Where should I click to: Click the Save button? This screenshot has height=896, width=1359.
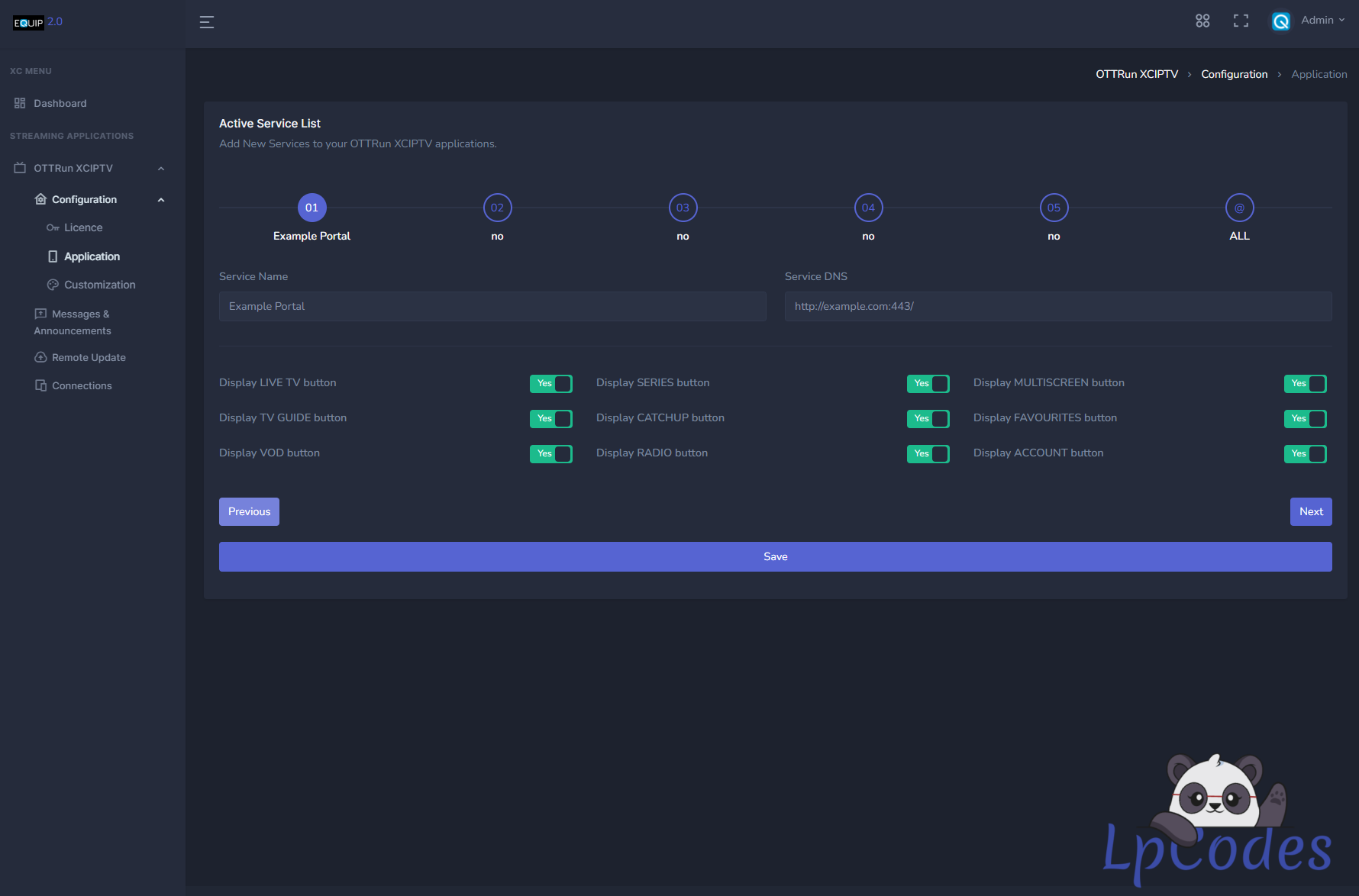775,556
